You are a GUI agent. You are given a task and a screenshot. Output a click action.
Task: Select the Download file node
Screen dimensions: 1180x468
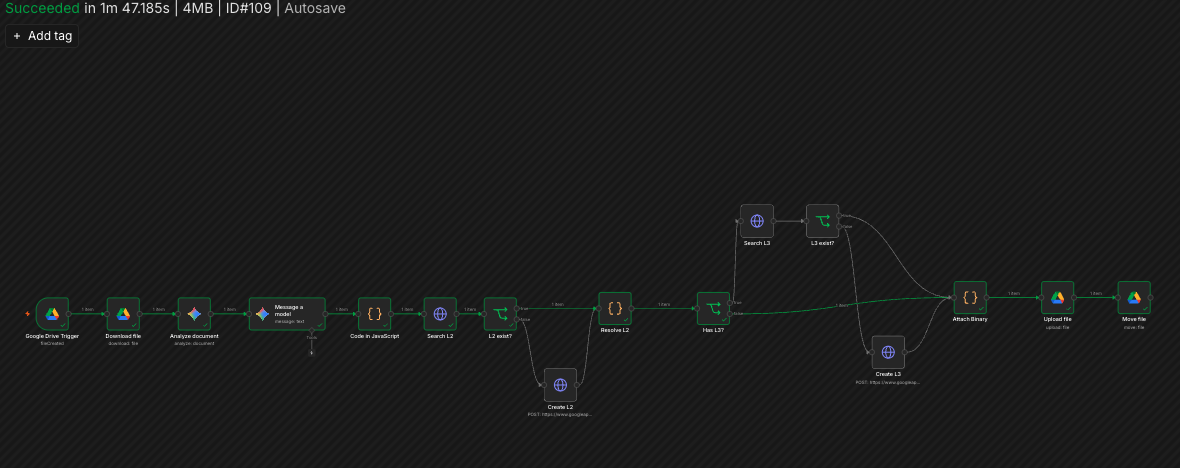123,314
